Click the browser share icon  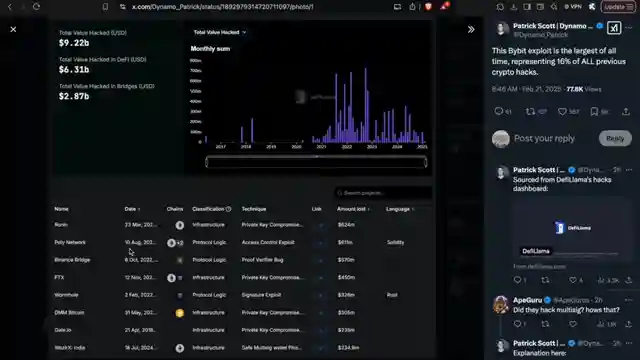[412, 7]
